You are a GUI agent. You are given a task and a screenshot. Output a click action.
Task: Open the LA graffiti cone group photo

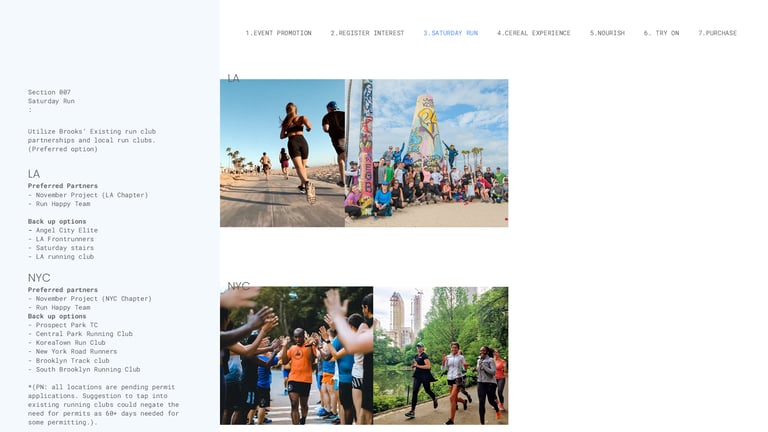[427, 153]
